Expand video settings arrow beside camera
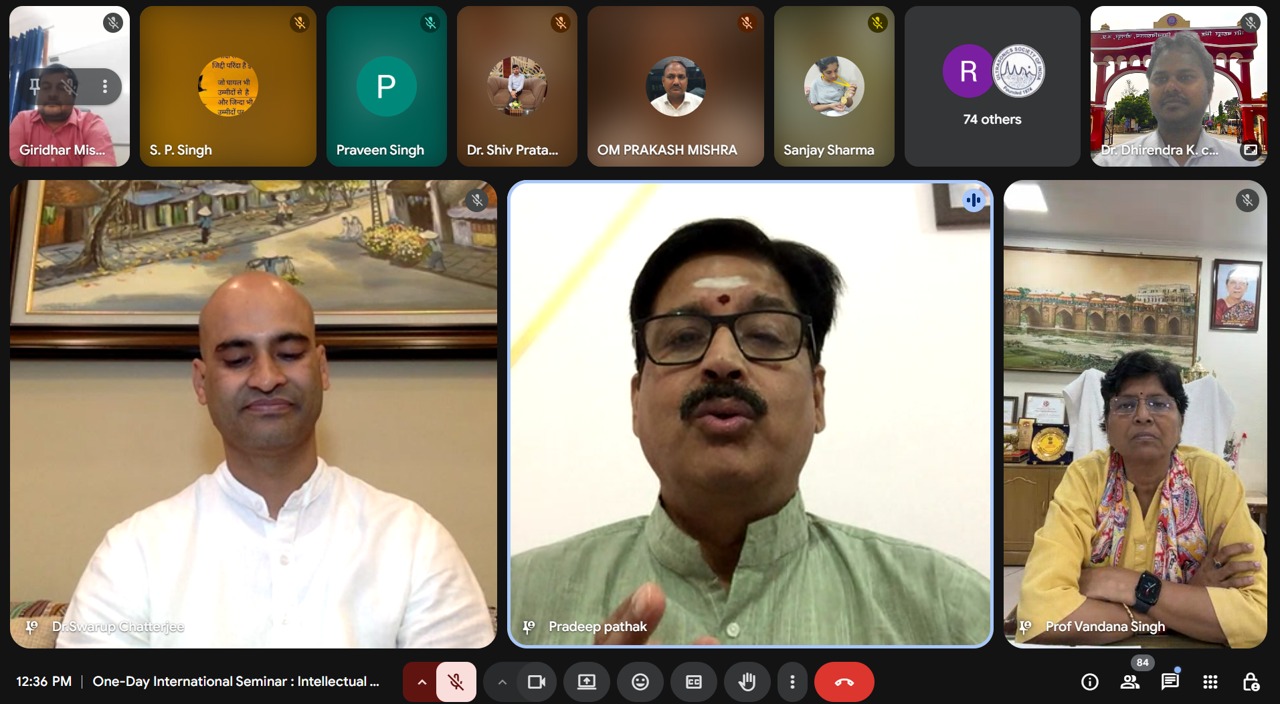Screen dimensions: 1280x704 [x=502, y=682]
